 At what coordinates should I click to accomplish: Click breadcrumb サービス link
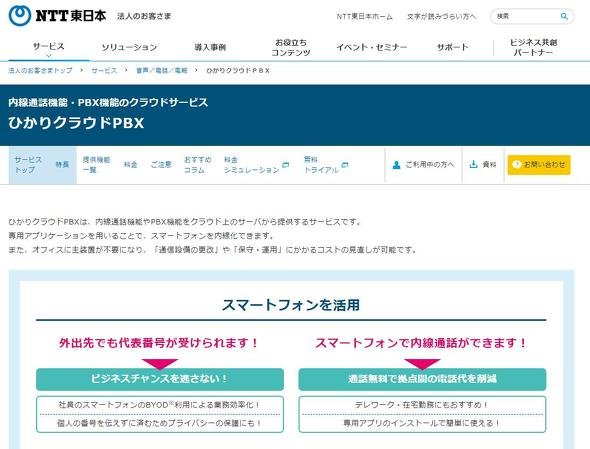coord(104,70)
